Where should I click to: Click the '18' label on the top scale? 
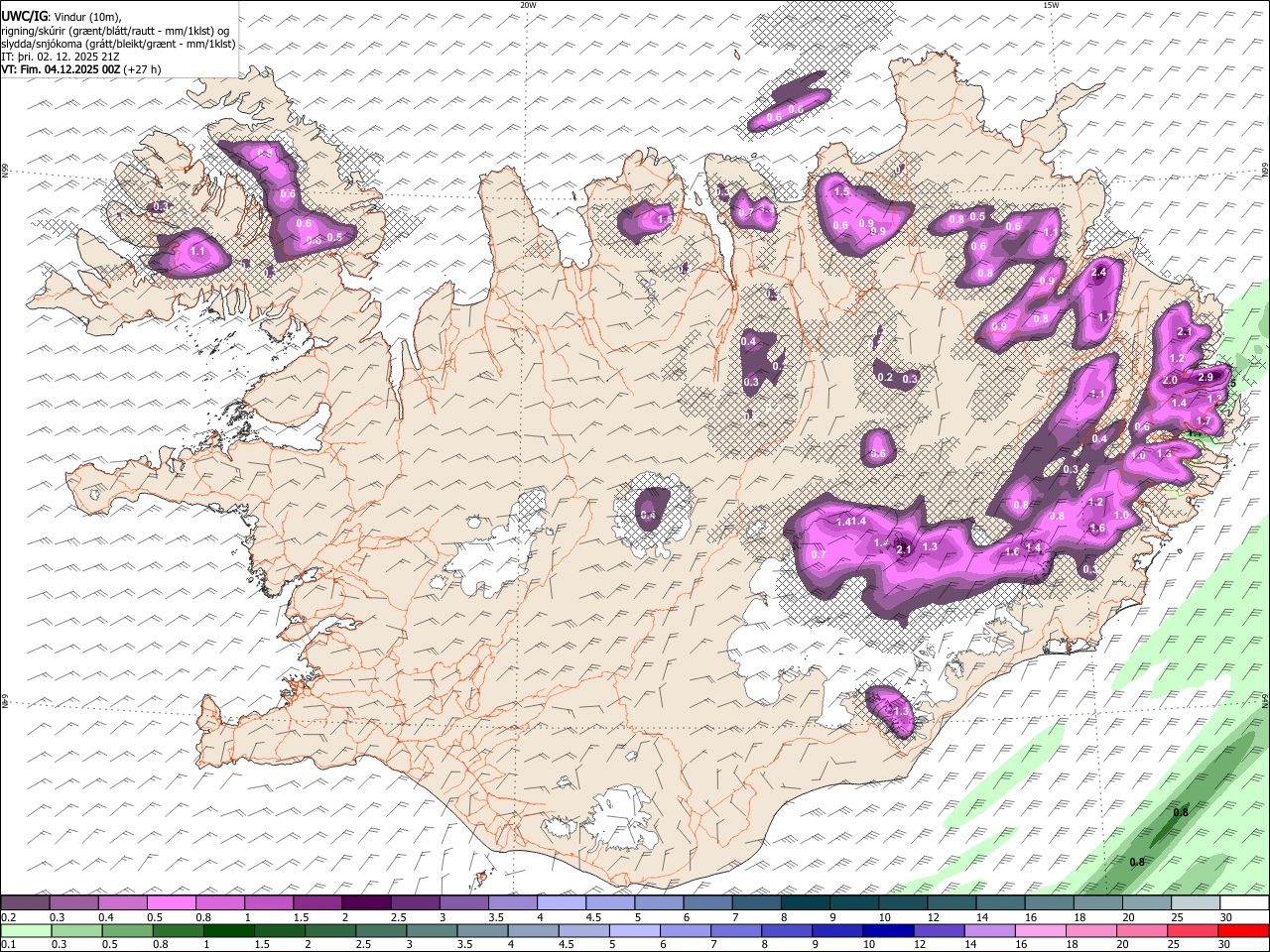click(x=1078, y=917)
